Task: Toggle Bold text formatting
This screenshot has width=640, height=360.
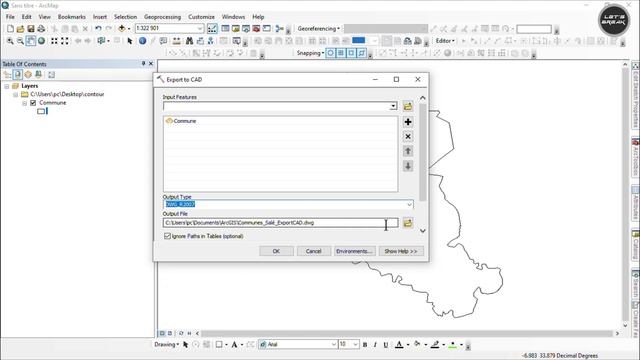Action: click(x=365, y=344)
